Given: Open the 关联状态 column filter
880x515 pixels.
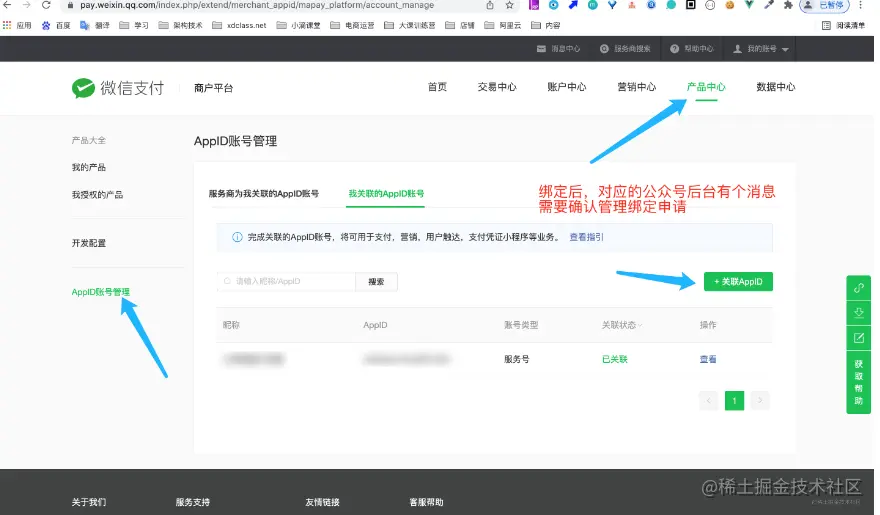Looking at the screenshot, I should (x=622, y=325).
